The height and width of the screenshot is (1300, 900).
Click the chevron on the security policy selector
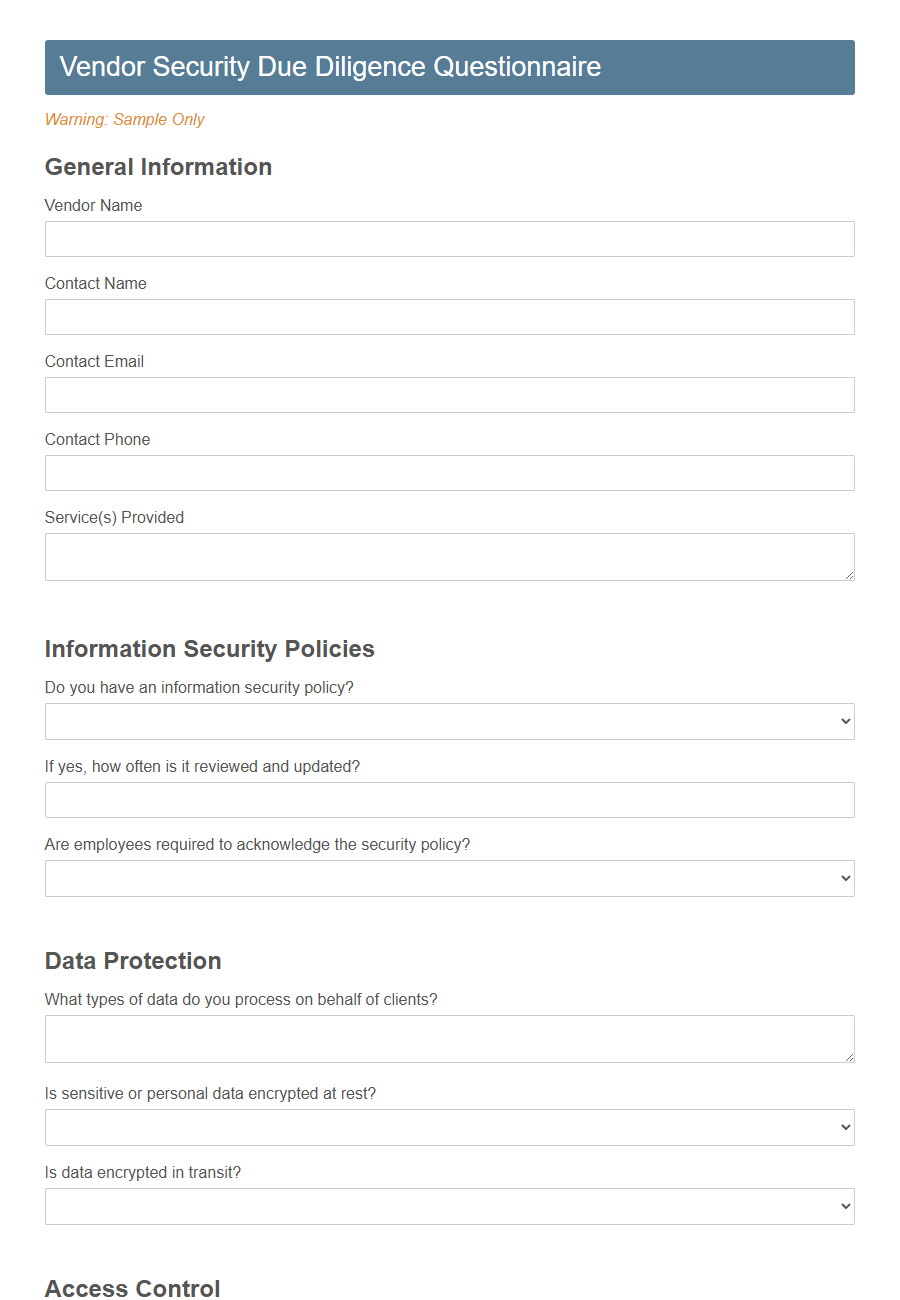pyautogui.click(x=844, y=721)
